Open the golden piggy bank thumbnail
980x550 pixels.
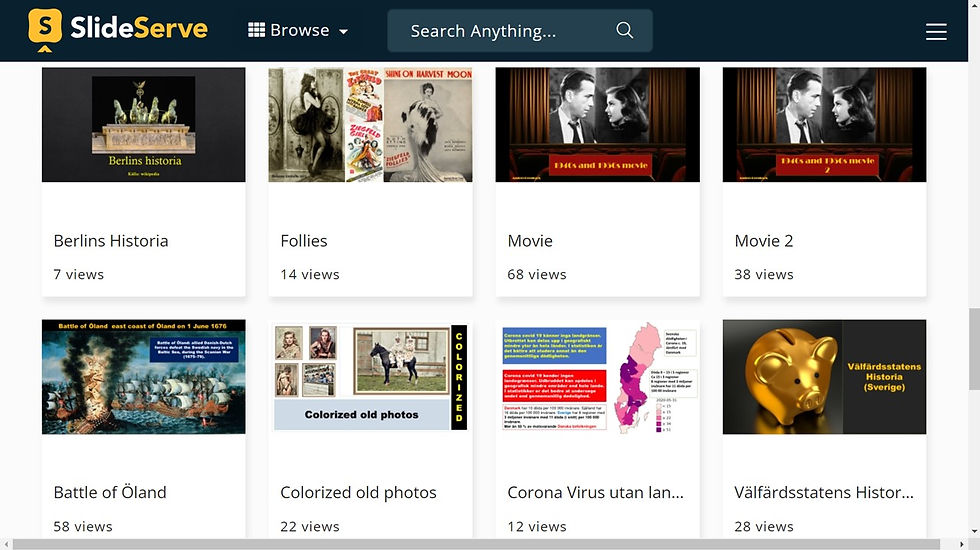[824, 377]
